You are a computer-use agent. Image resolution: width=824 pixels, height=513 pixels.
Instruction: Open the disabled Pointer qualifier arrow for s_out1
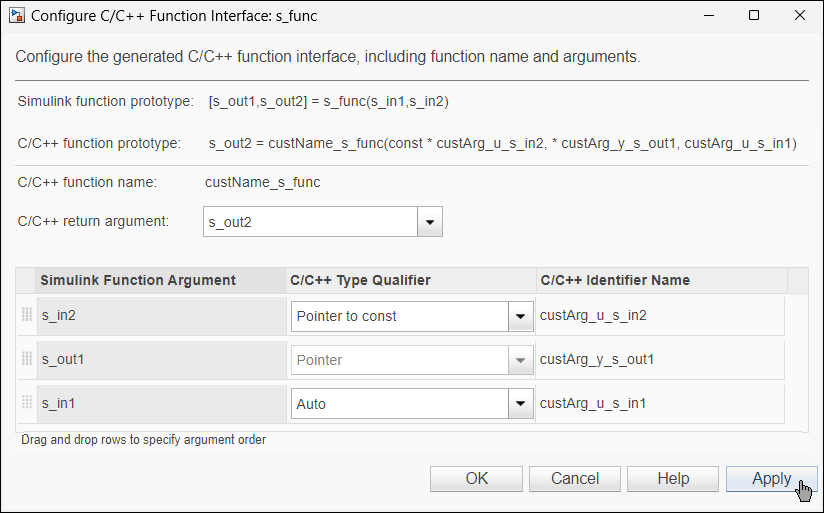[521, 360]
